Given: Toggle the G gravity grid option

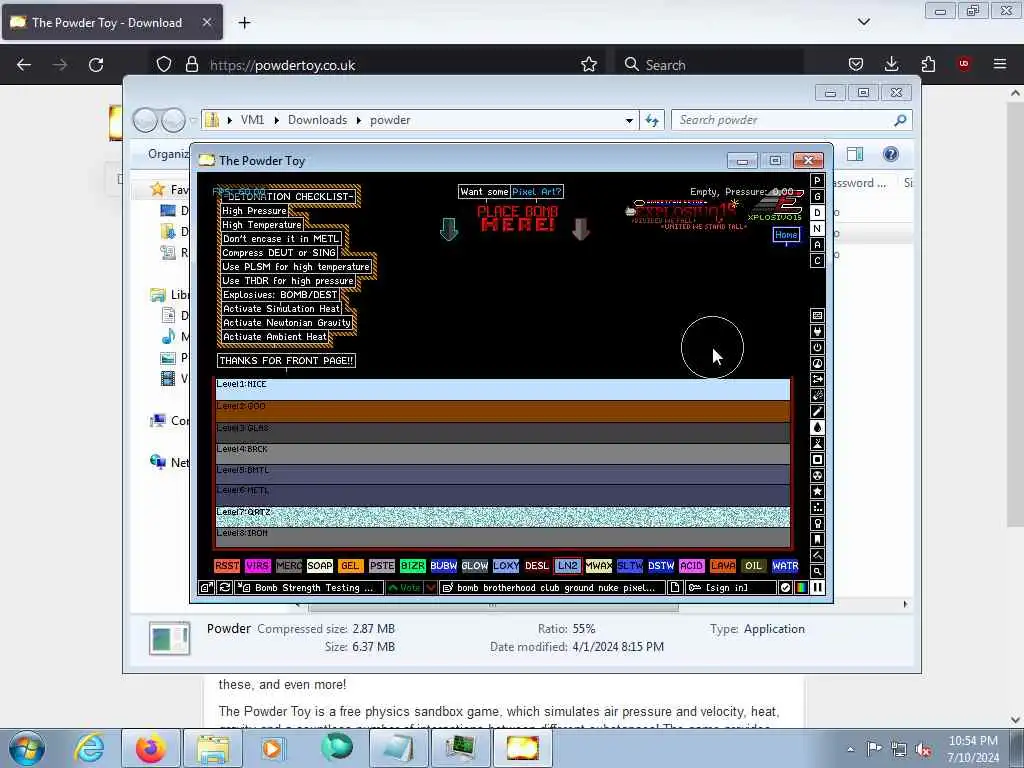Looking at the screenshot, I should point(817,197).
